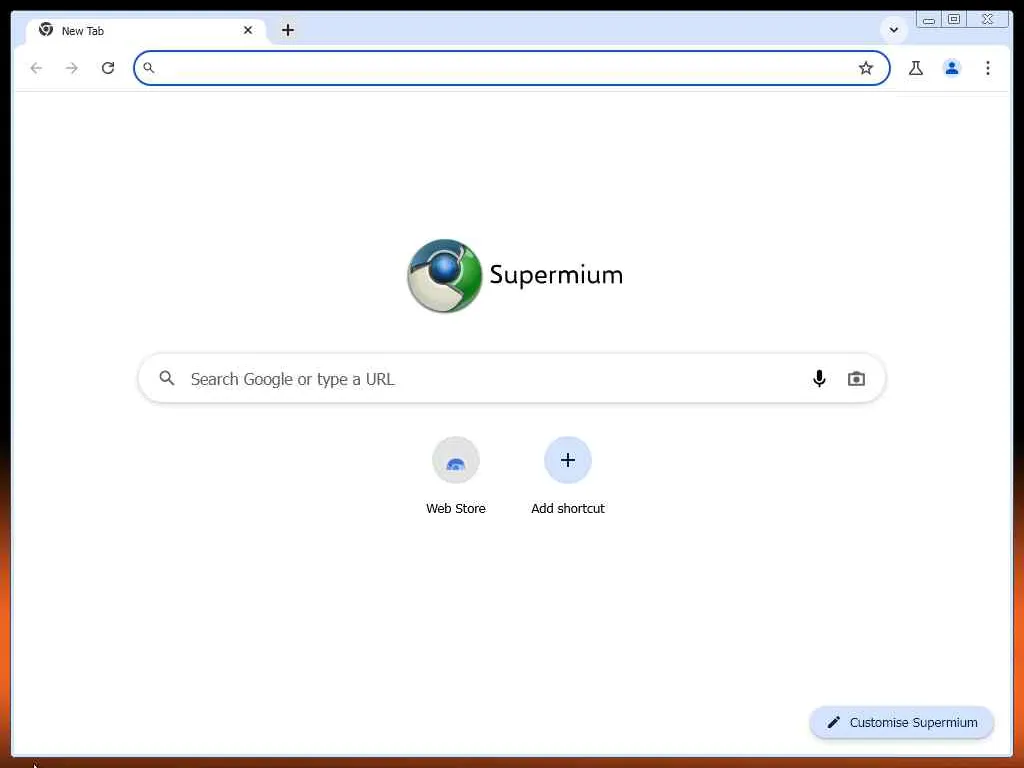Click the Customise Supermium button
The image size is (1024, 768).
901,722
